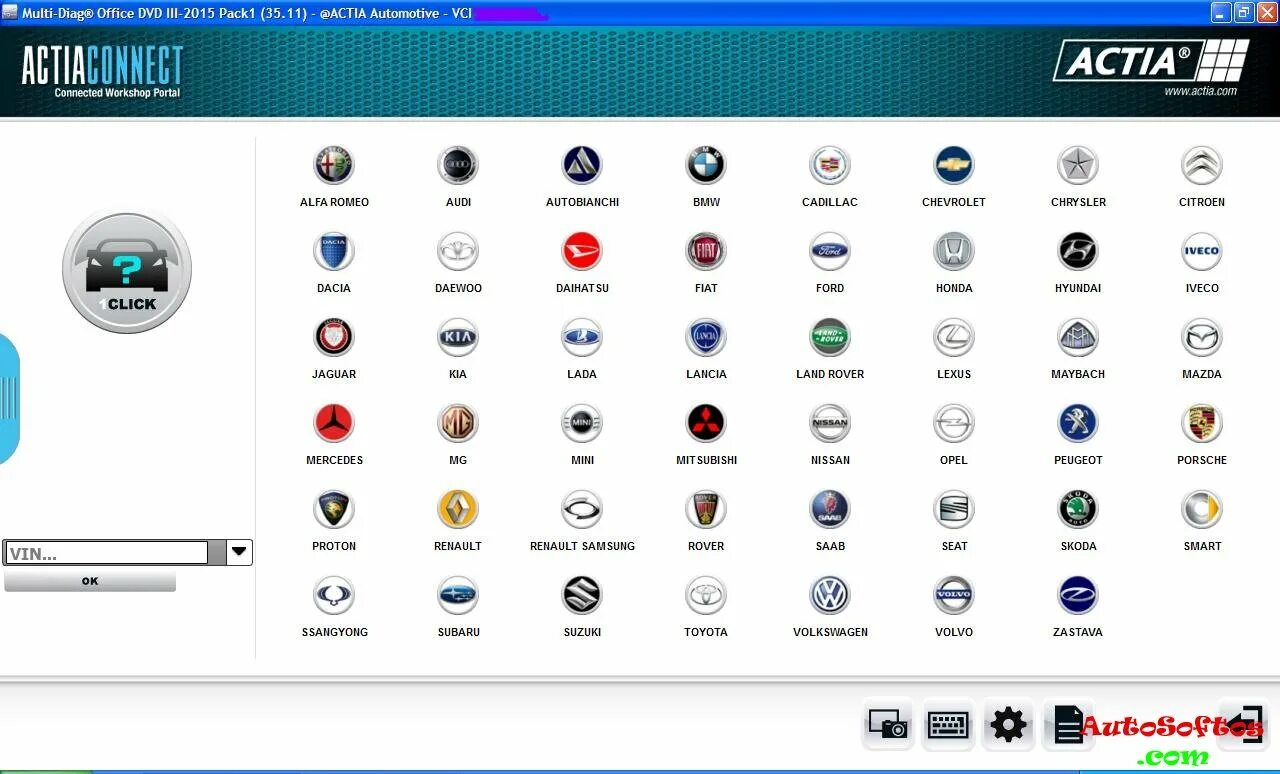Viewport: 1280px width, 774px height.
Task: Choose the Kia logo
Action: tap(458, 337)
